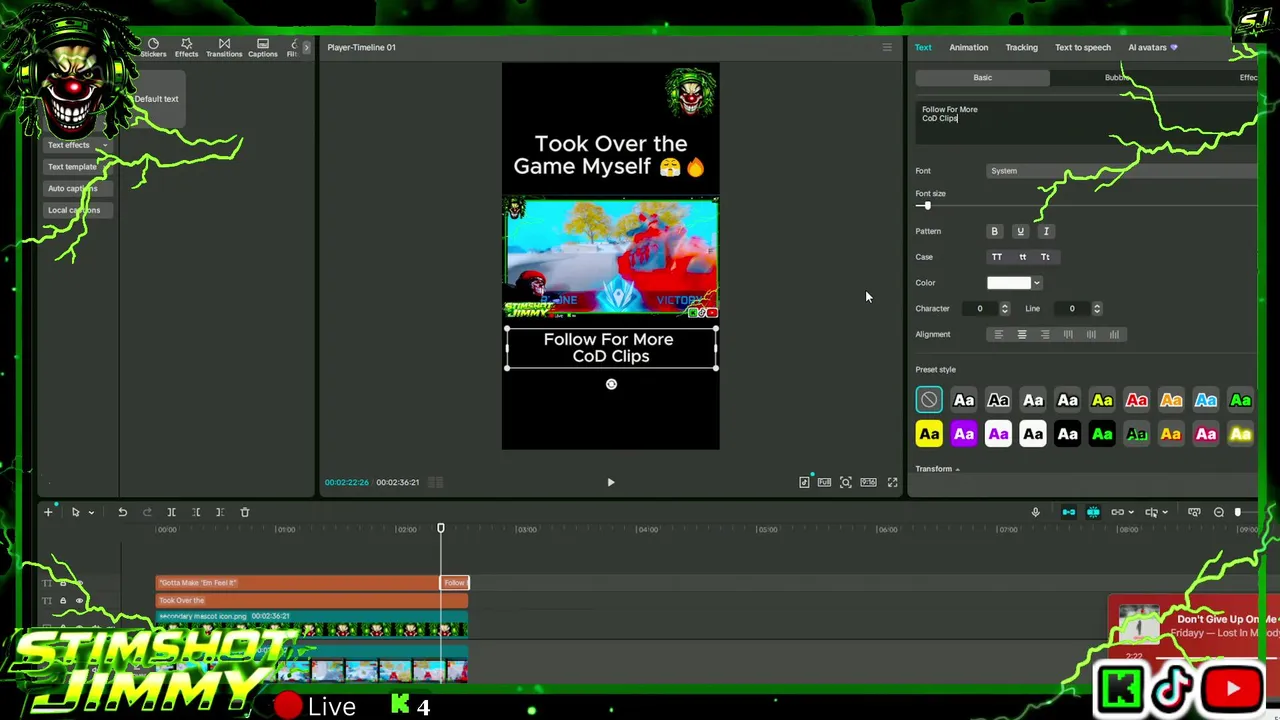Split the clip at playhead

coord(171,512)
